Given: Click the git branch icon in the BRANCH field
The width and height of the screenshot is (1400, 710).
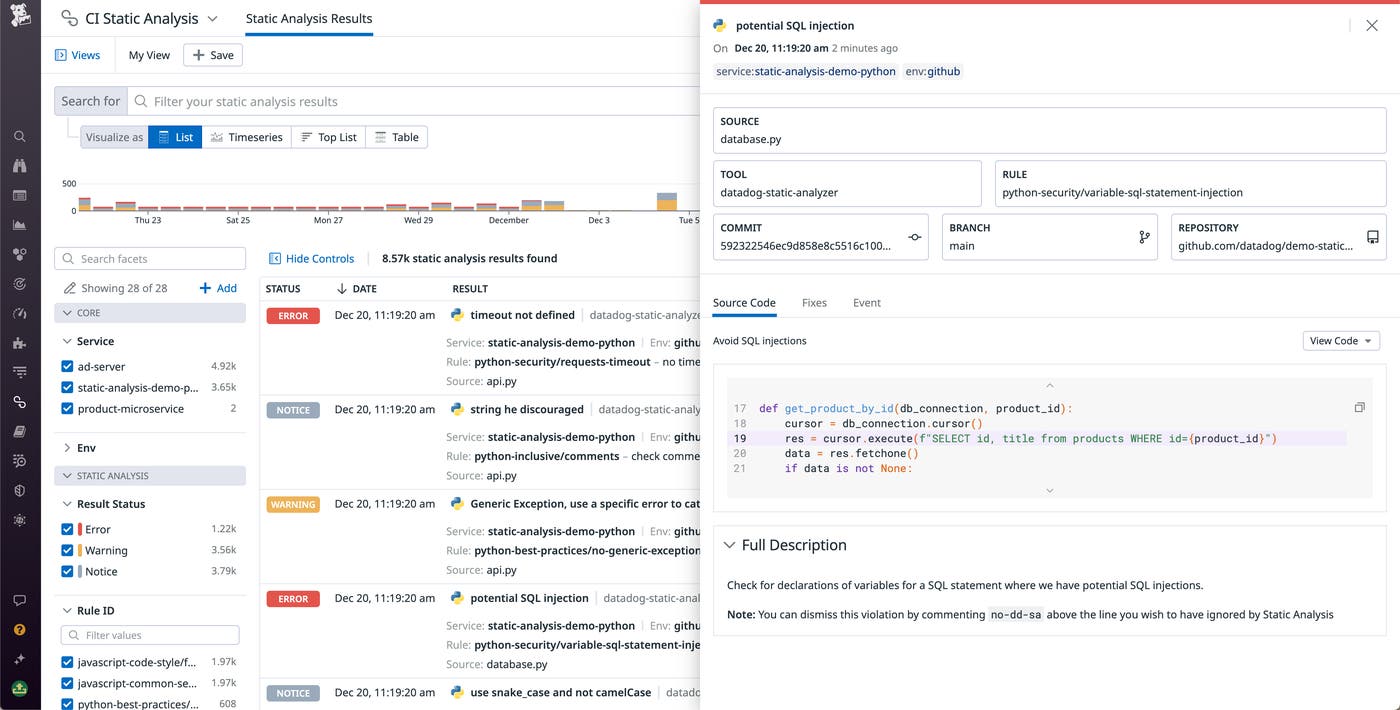Looking at the screenshot, I should point(1143,237).
